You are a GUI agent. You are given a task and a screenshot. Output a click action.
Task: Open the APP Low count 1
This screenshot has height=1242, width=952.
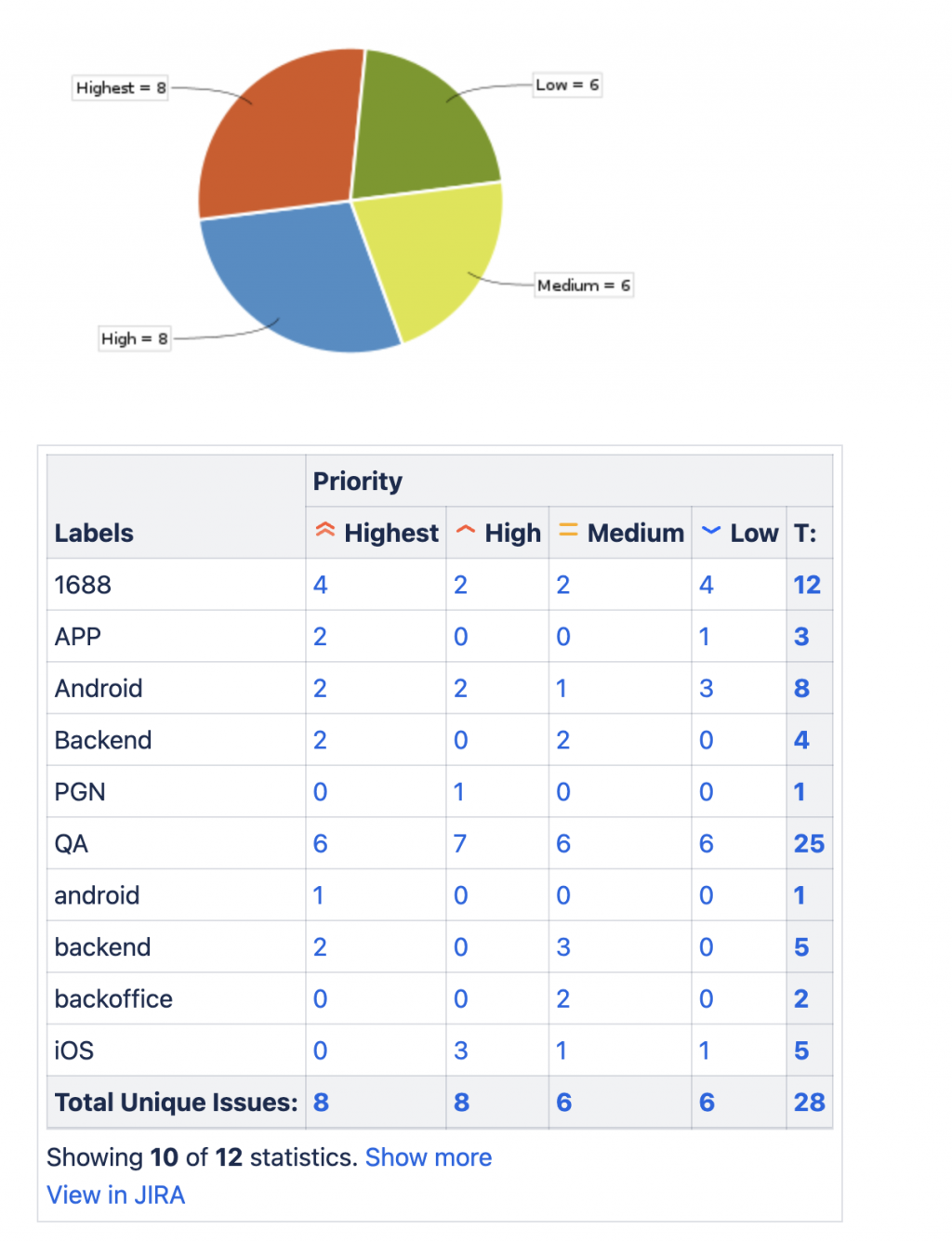point(705,637)
